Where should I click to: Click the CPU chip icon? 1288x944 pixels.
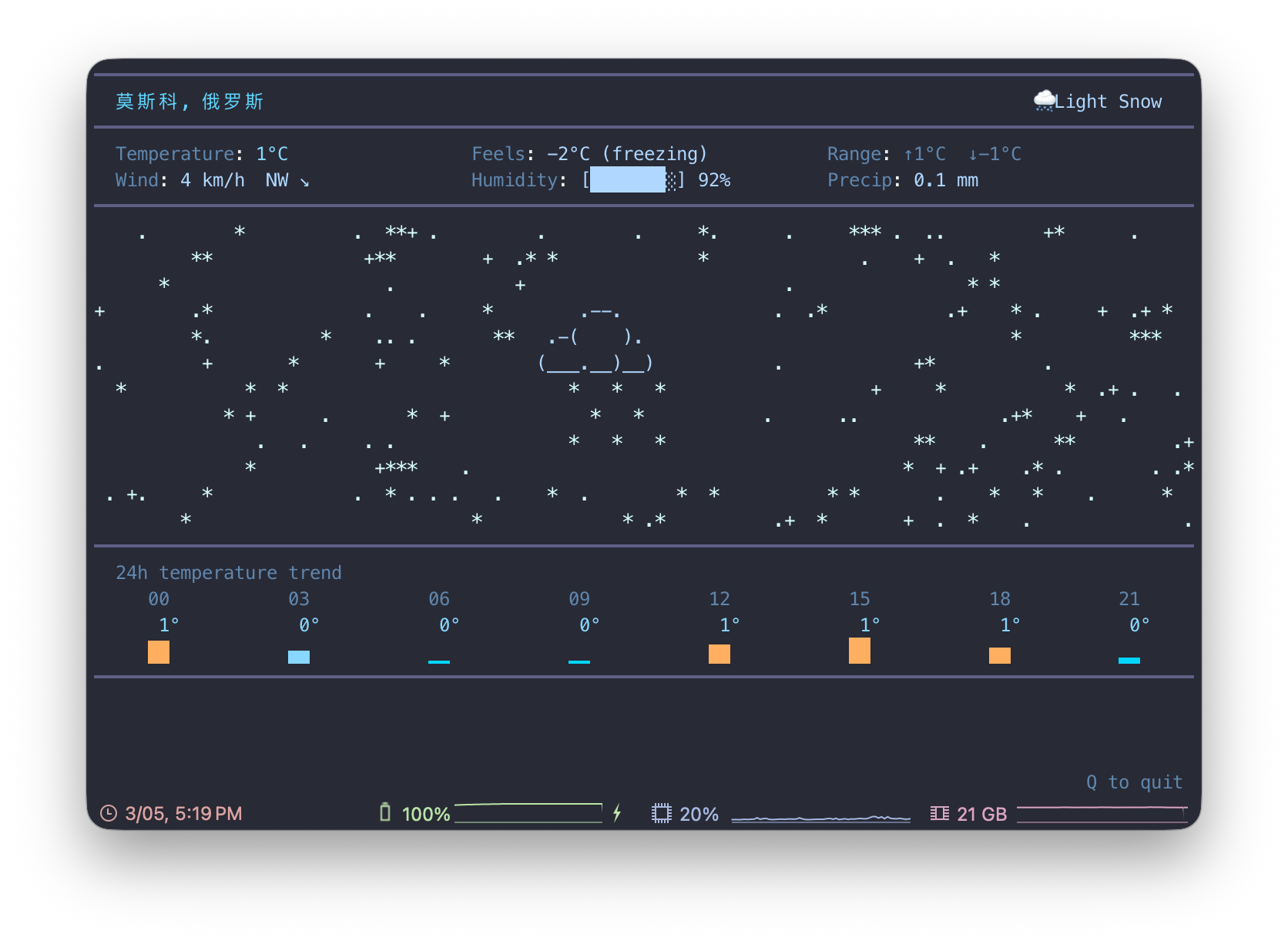click(x=661, y=813)
